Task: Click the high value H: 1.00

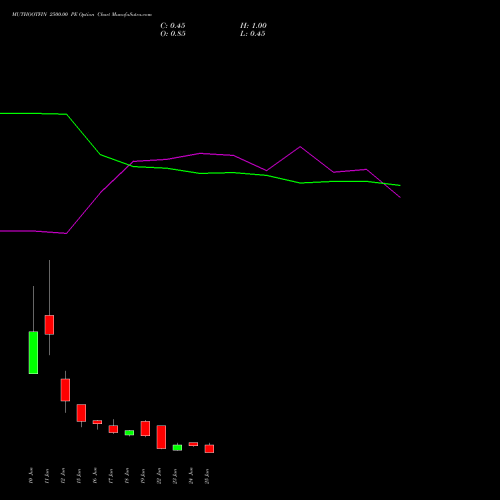Action: 253,26
